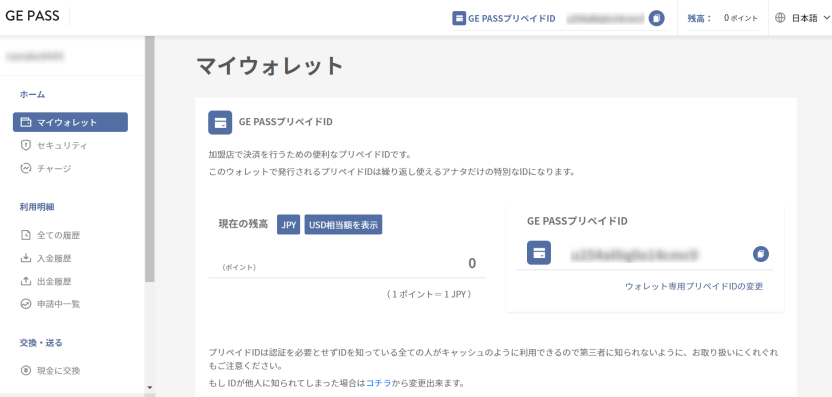Screen dimensions: 832x397
Task: Click the コチラ link to change ID
Action: click(x=378, y=382)
